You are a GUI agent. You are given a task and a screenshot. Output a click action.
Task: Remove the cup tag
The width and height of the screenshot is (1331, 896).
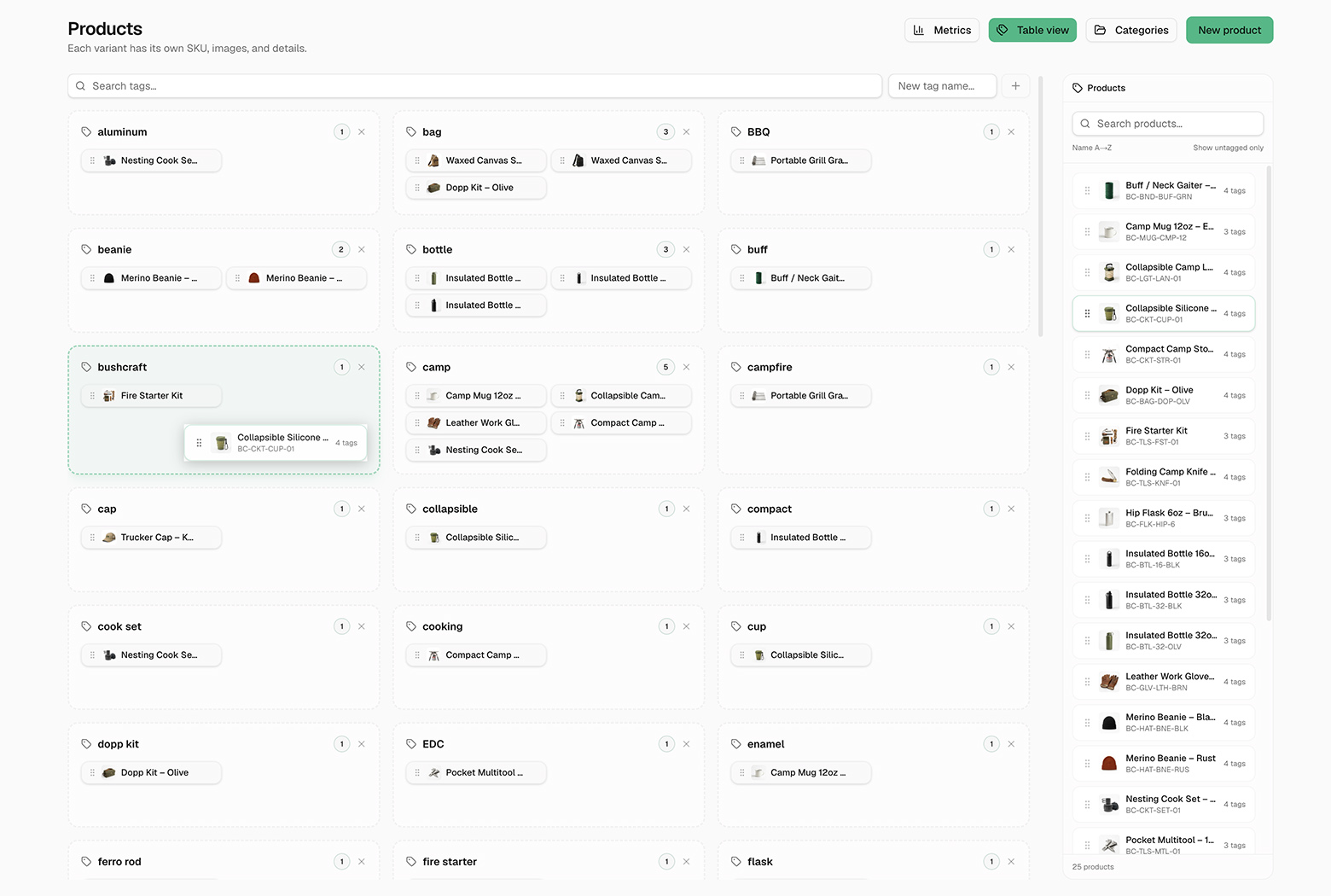1011,626
